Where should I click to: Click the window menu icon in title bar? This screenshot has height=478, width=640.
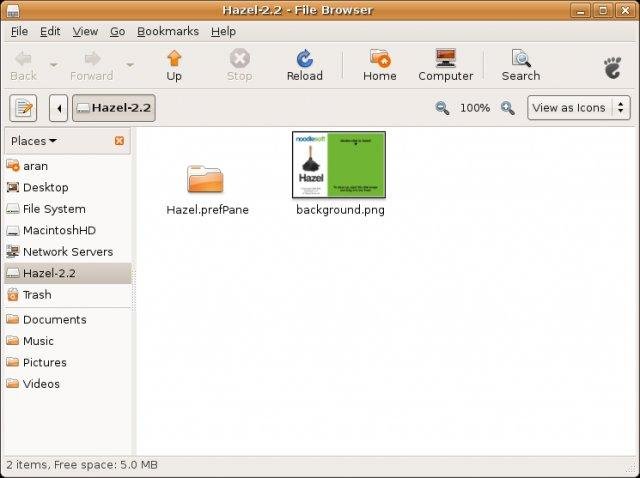[13, 11]
